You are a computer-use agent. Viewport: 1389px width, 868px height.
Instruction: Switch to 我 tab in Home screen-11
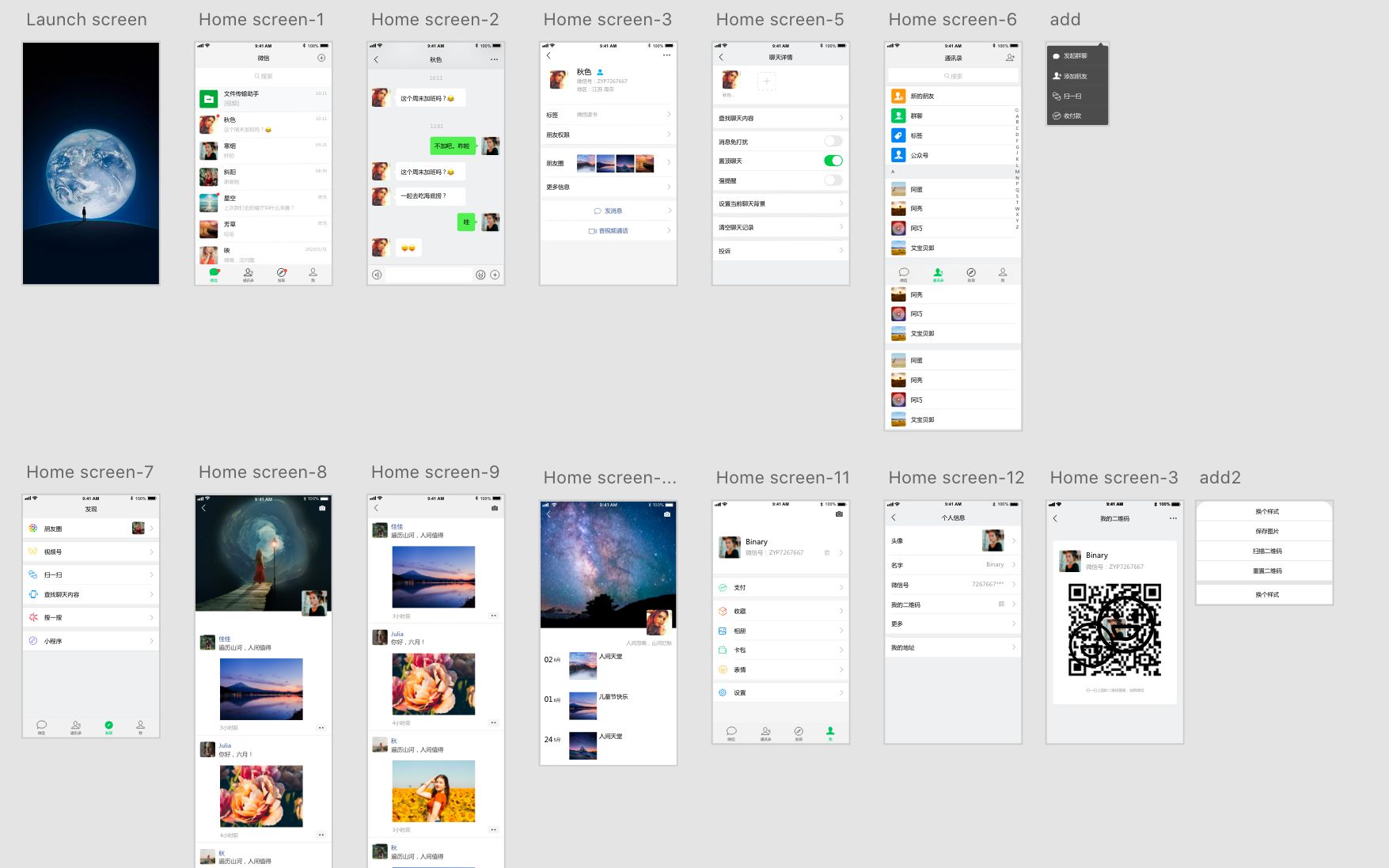[x=830, y=733]
